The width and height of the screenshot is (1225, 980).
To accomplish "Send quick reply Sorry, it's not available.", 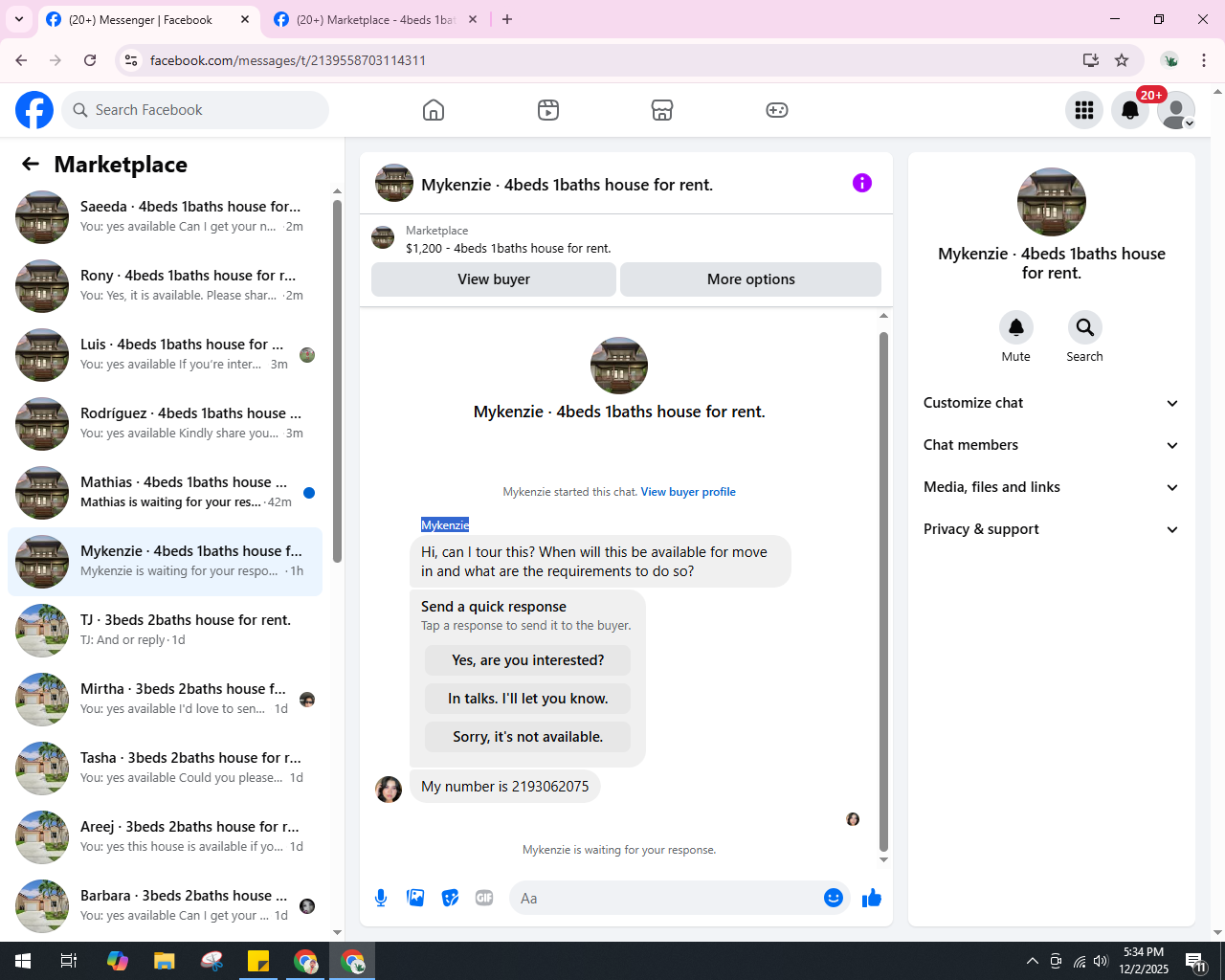I will click(x=527, y=737).
